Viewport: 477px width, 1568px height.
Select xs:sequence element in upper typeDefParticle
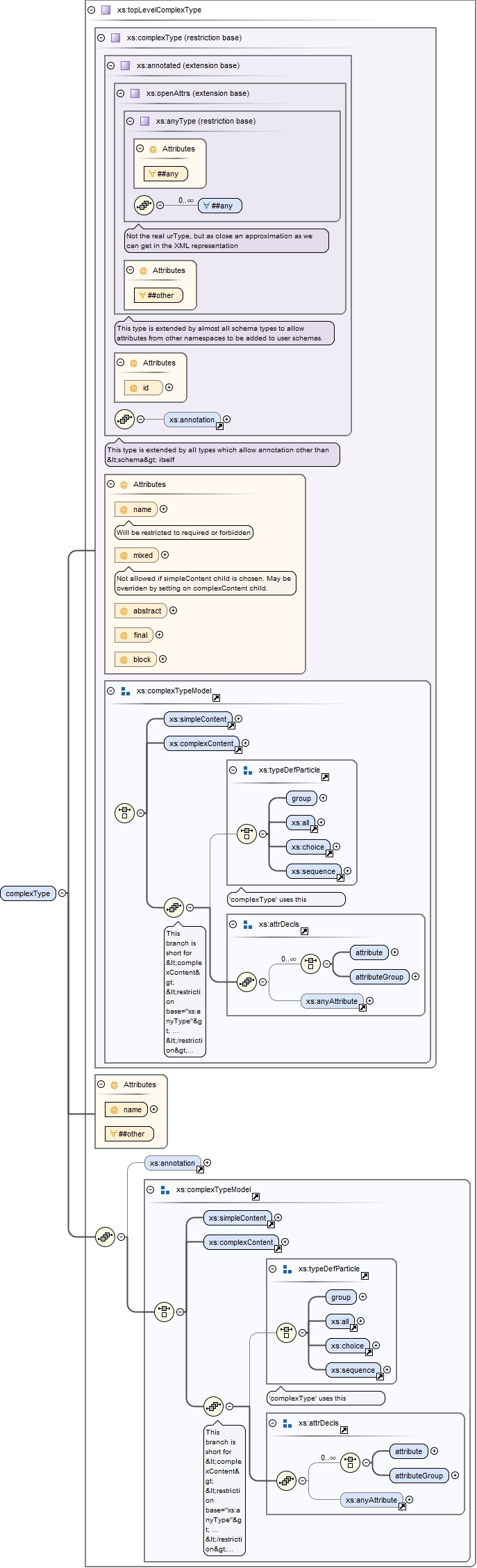(314, 871)
